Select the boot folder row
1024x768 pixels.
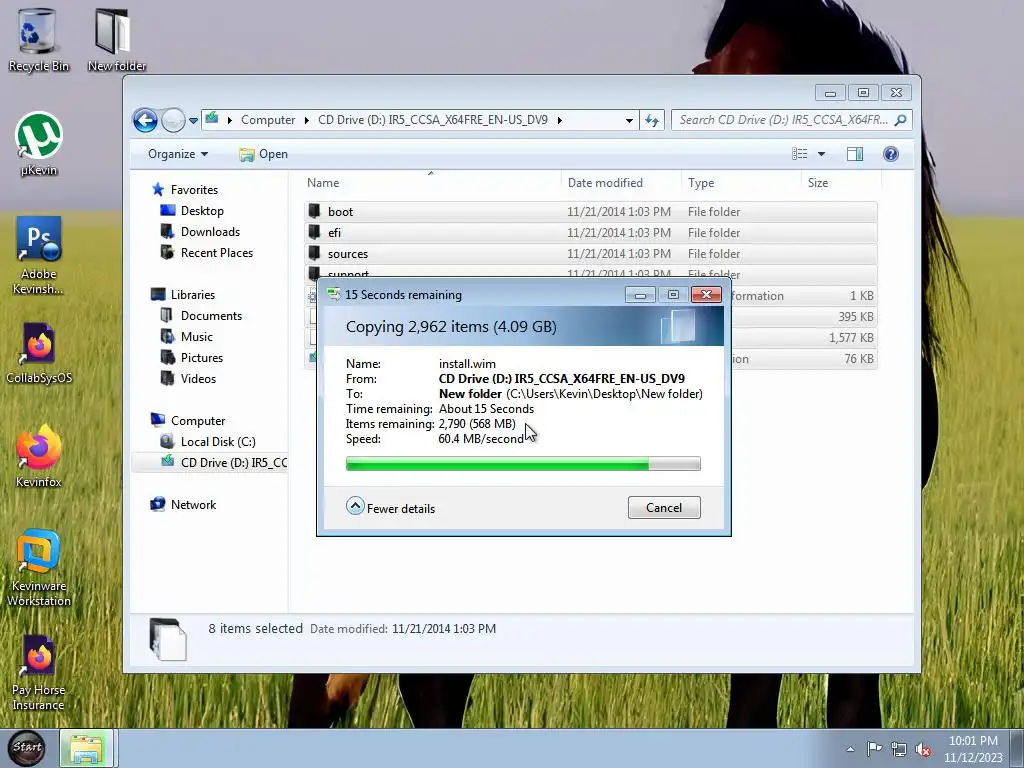(590, 212)
